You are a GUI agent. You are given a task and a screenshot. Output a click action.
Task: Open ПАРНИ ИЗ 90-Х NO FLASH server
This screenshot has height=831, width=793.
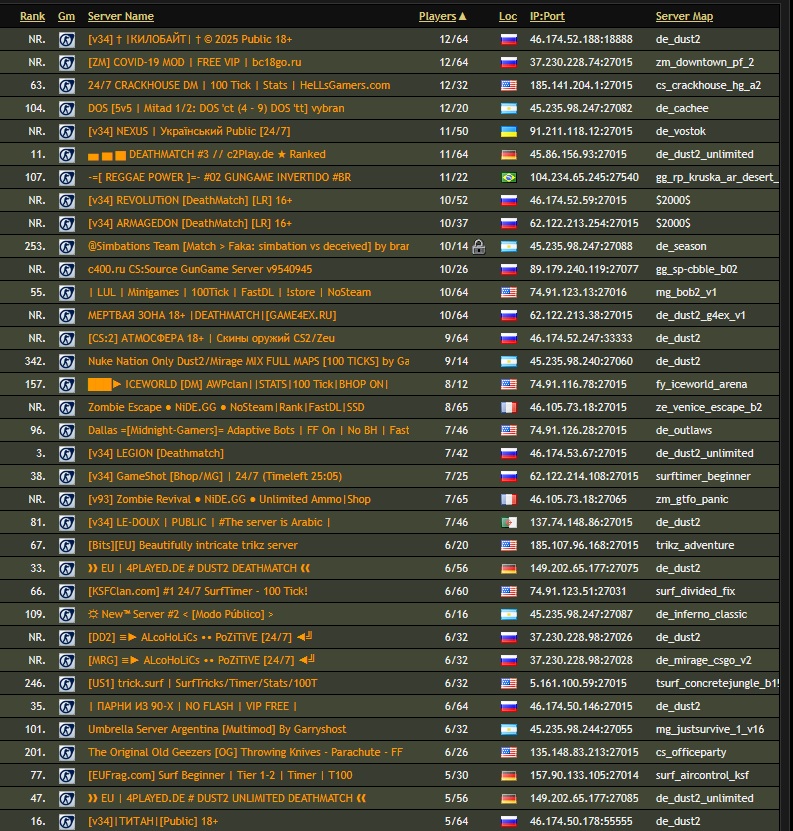click(x=192, y=706)
